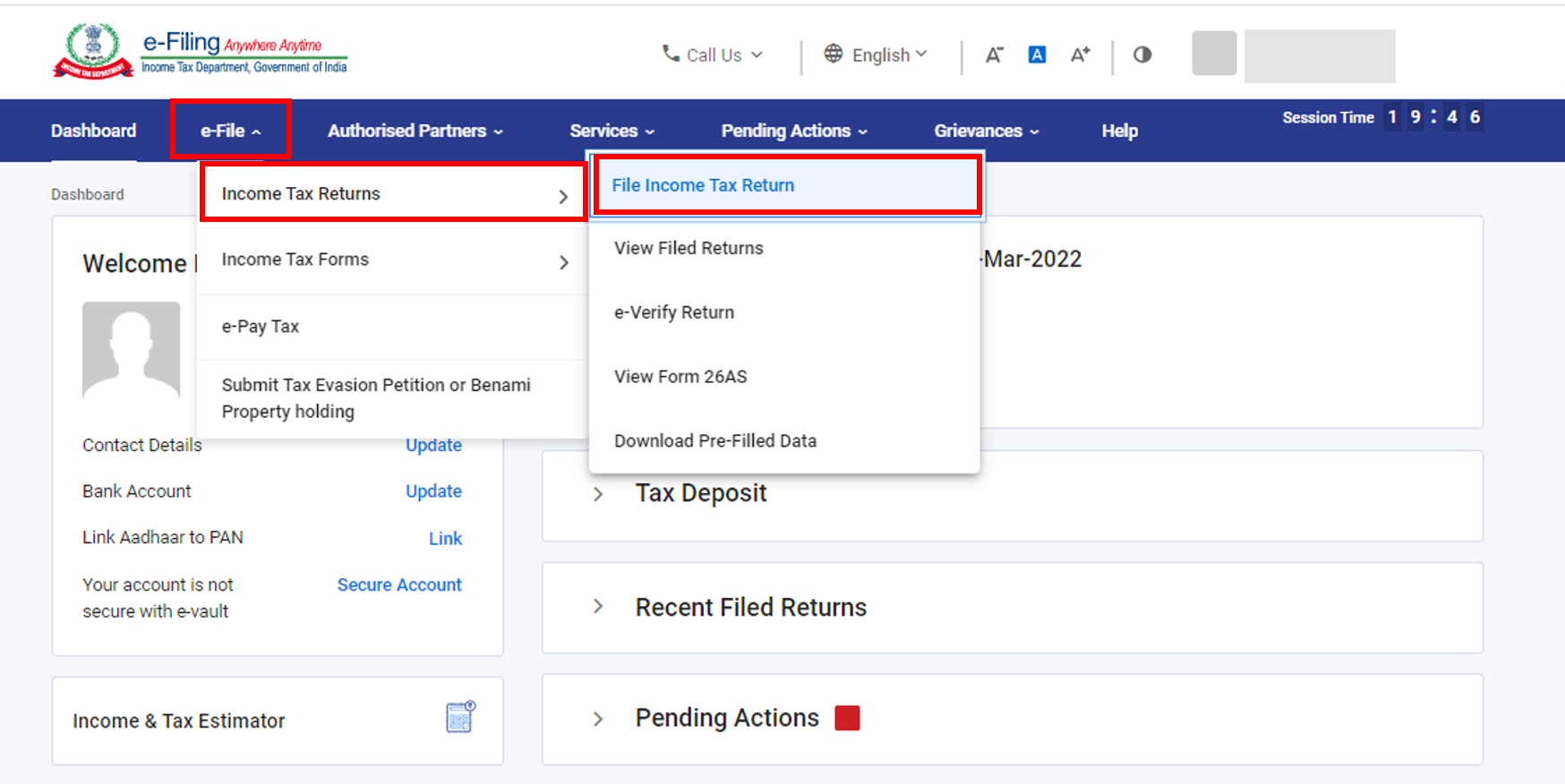Click the red Pending Actions indicator
This screenshot has width=1565, height=784.
[x=847, y=719]
